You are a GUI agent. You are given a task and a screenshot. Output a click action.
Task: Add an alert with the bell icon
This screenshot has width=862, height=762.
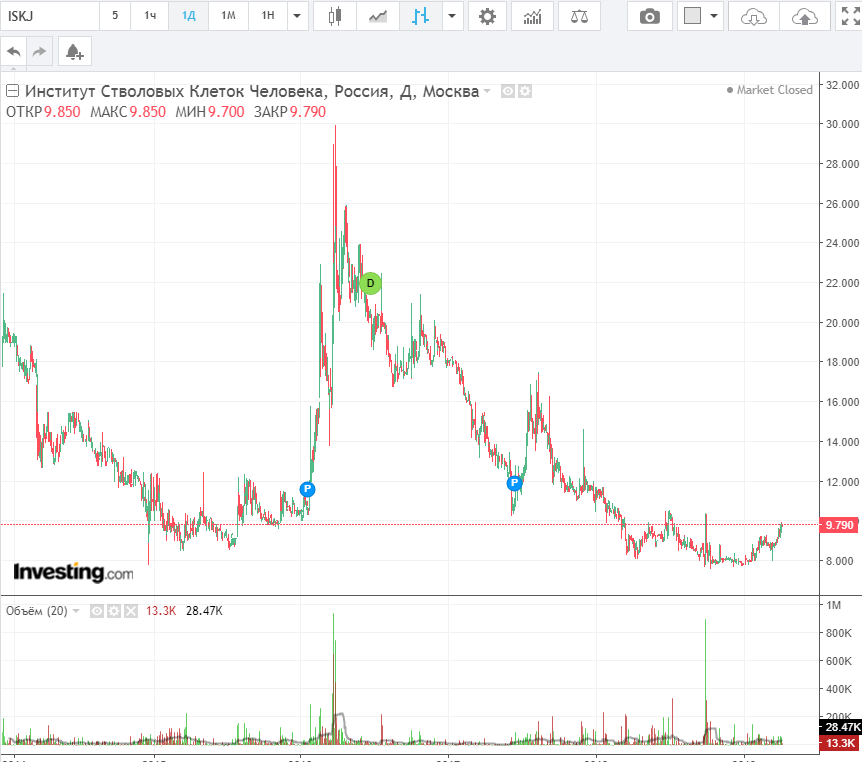pos(74,52)
